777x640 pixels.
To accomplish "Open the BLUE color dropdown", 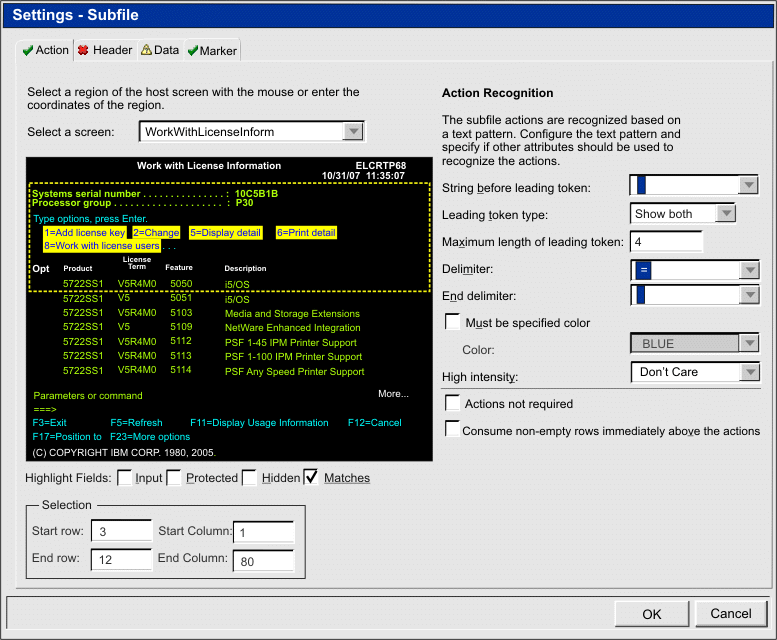I will click(748, 344).
